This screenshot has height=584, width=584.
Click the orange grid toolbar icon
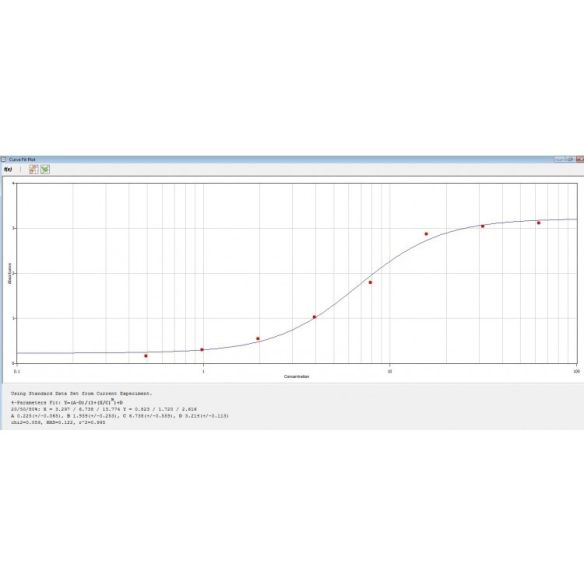click(33, 169)
